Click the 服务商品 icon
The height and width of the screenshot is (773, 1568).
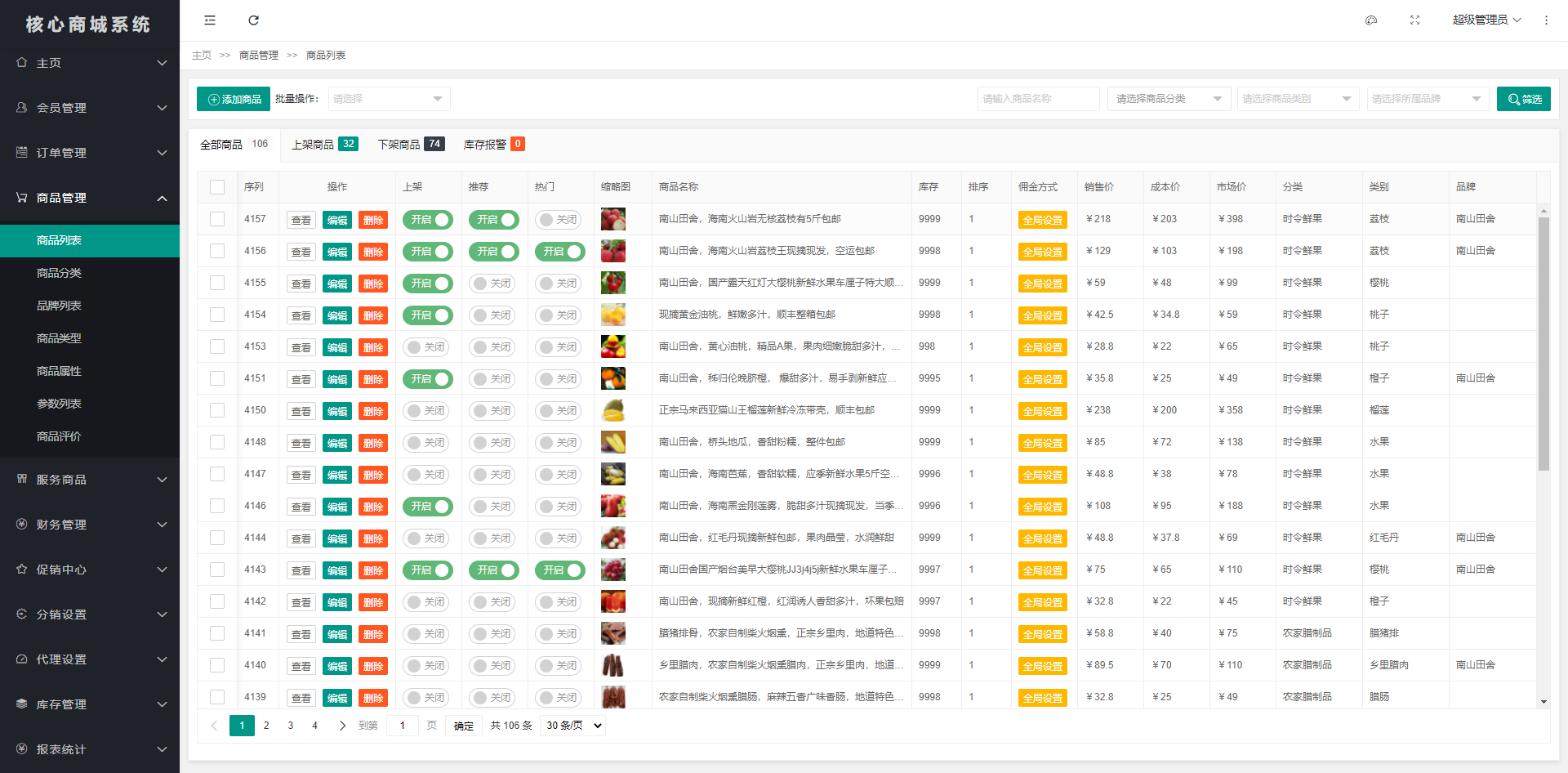(x=22, y=479)
